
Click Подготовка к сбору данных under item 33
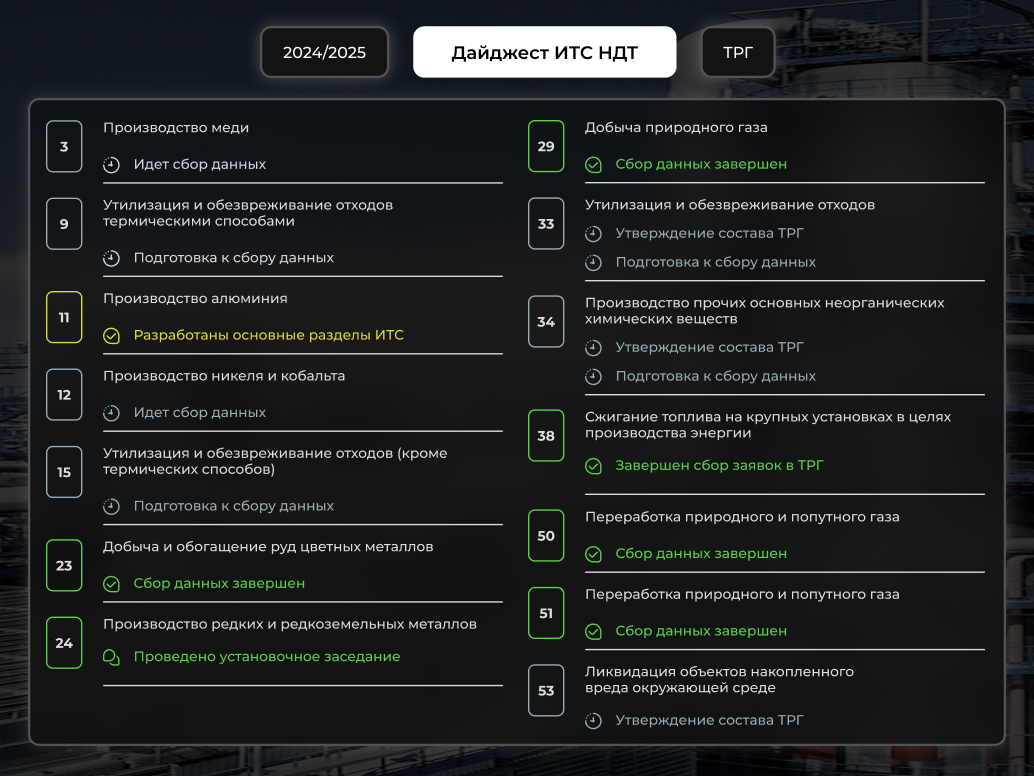[x=715, y=262]
